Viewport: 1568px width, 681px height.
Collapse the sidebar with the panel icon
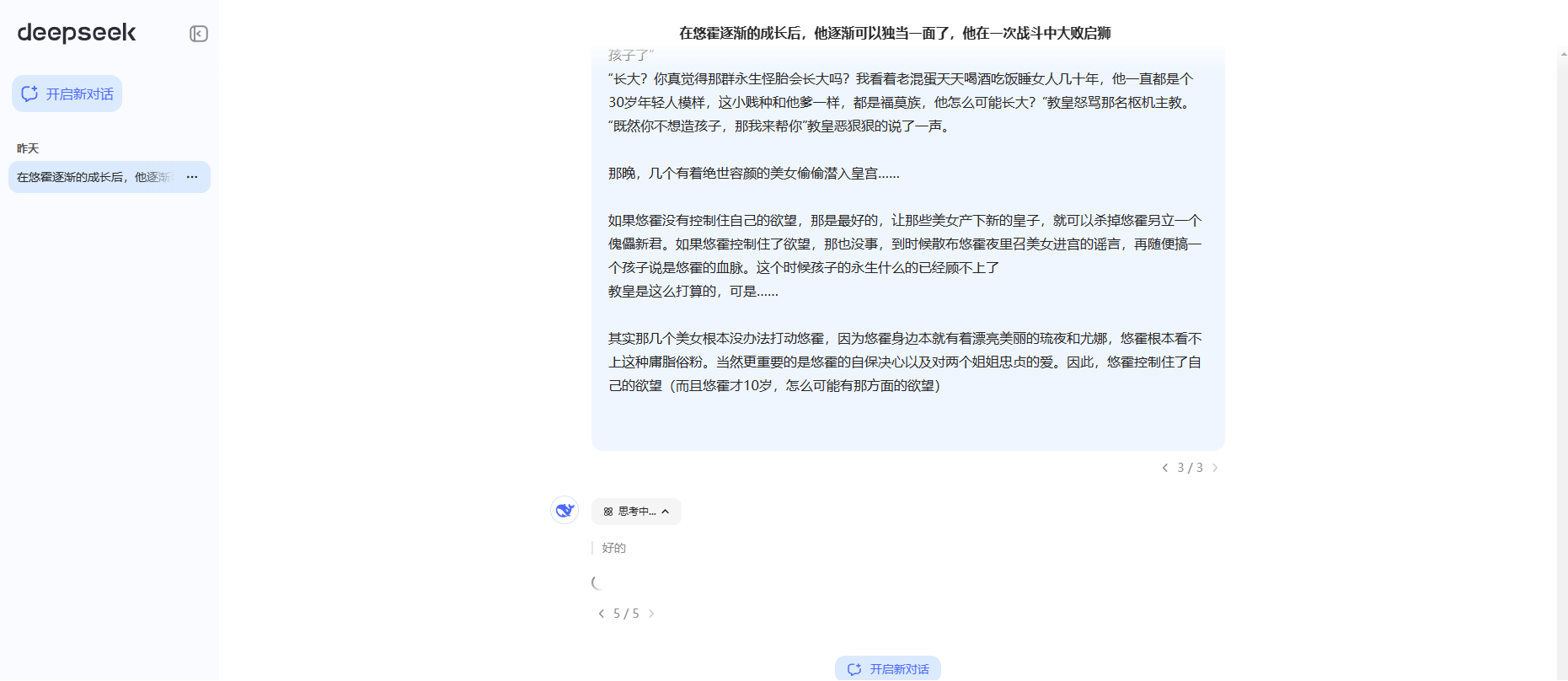click(x=199, y=34)
